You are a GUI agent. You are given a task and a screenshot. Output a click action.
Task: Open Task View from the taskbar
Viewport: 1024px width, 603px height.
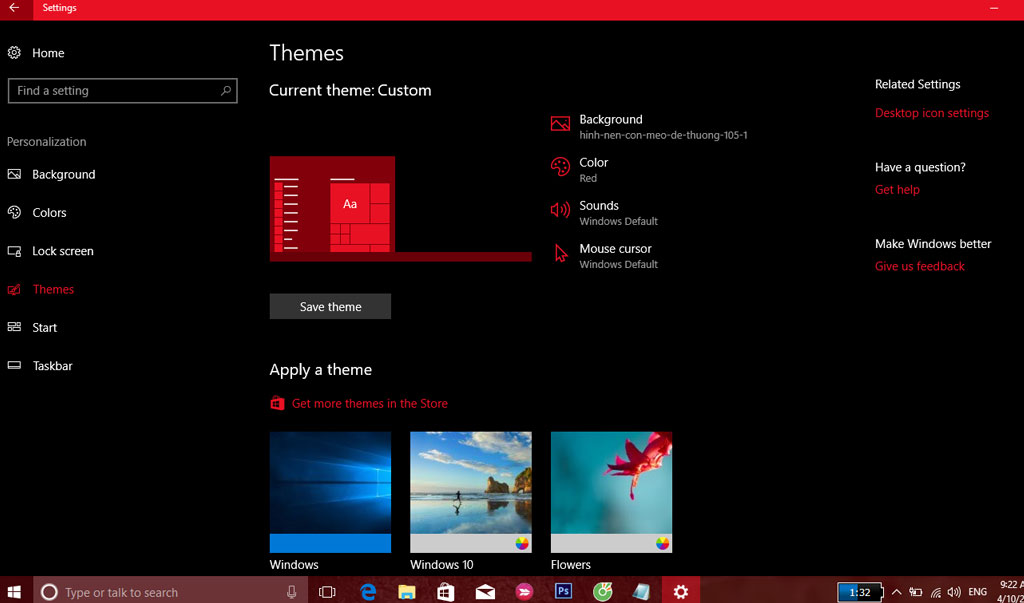click(327, 592)
